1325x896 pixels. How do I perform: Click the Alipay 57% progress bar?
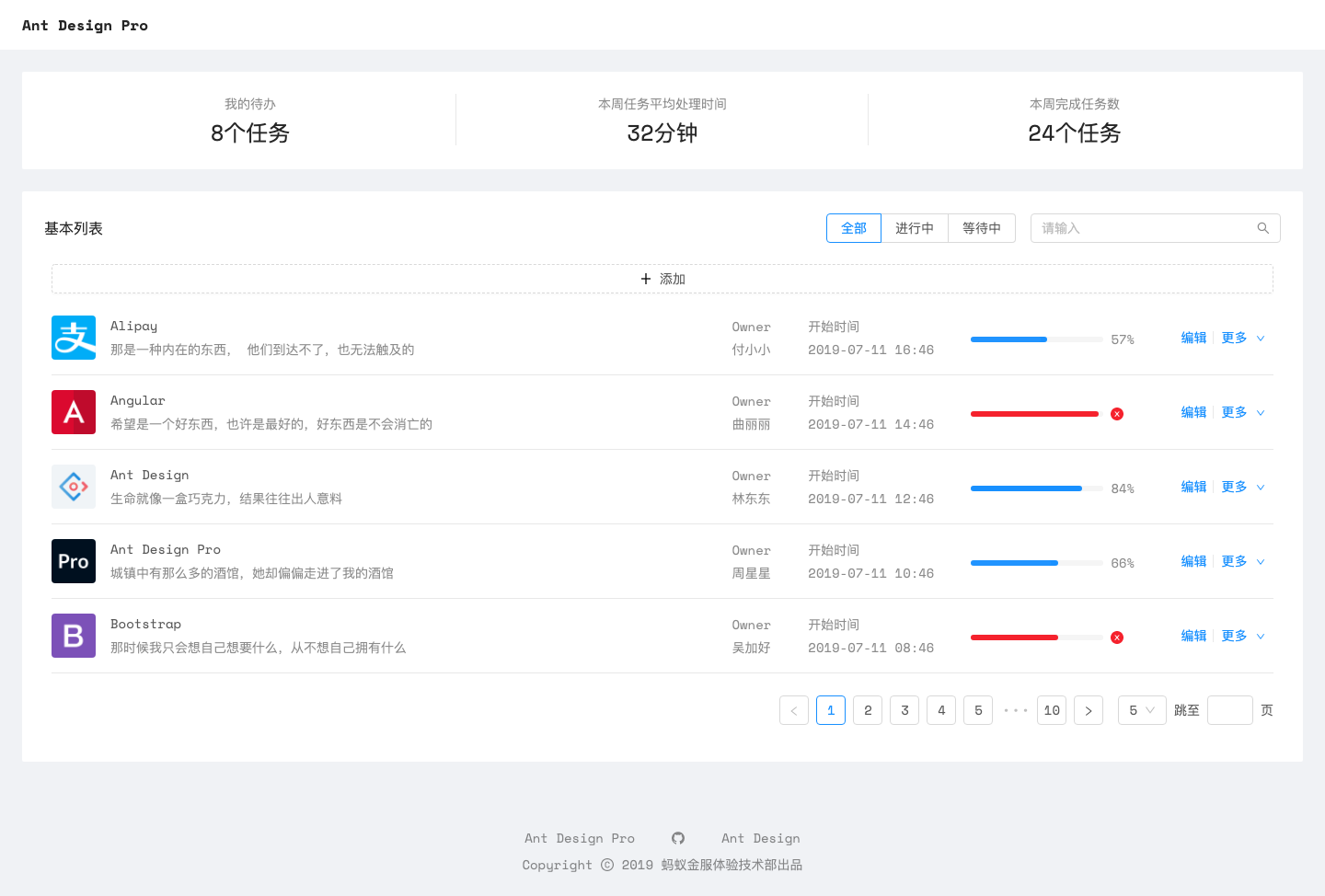(x=1037, y=339)
